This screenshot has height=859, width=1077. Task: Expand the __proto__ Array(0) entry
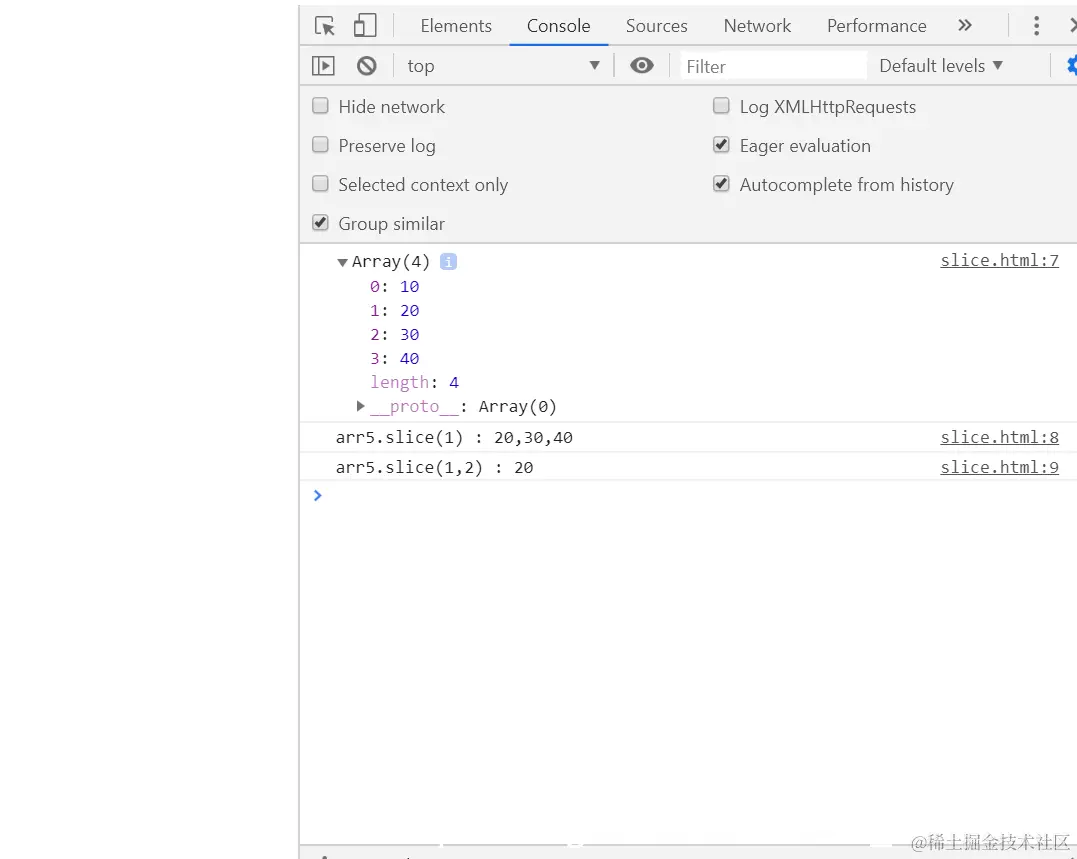pyautogui.click(x=361, y=406)
